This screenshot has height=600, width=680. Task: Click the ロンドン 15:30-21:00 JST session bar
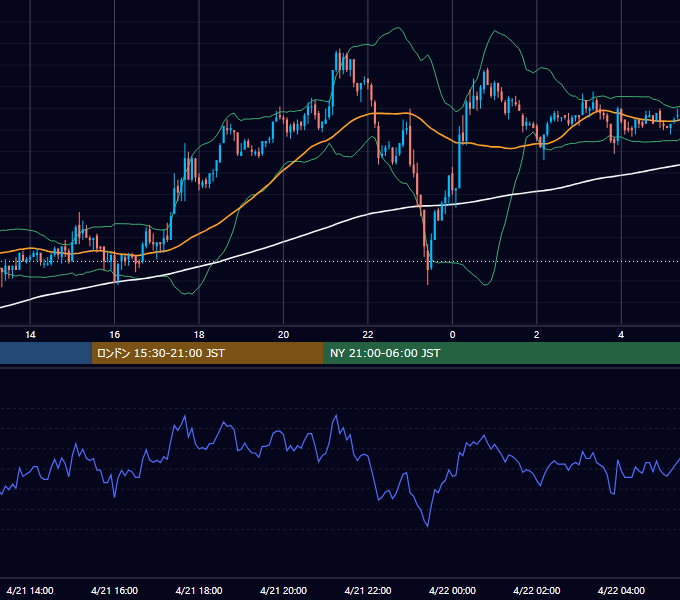(x=207, y=353)
